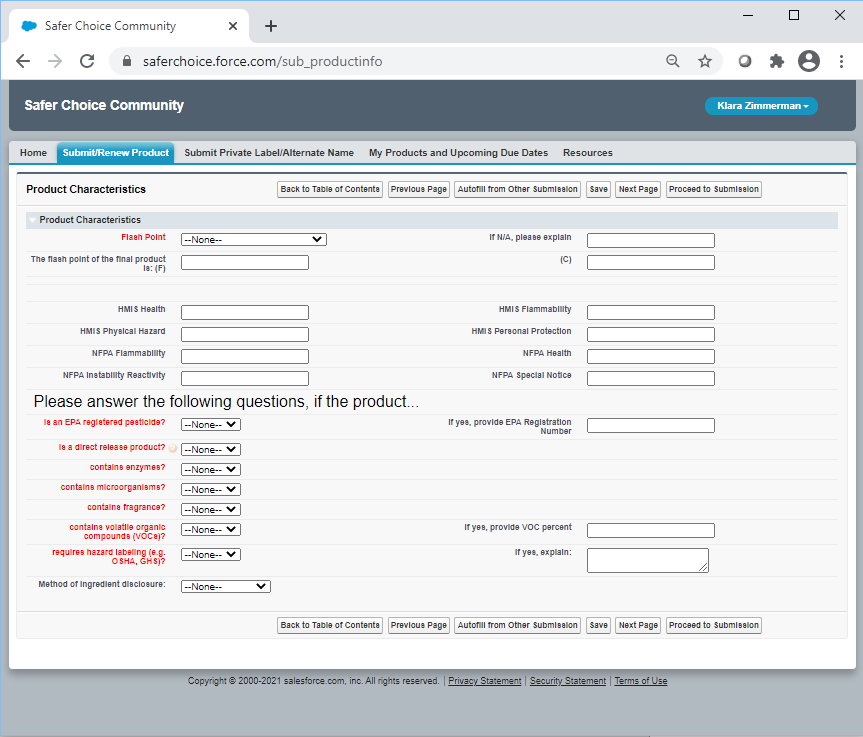Open Method of ingredient disclosure dropdown
Screen dimensions: 863x737
[225, 587]
